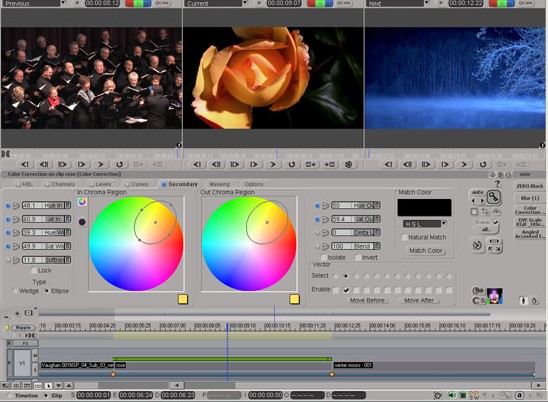This screenshot has width=548, height=402.
Task: Check the Natural Match checkbox
Action: 404,237
